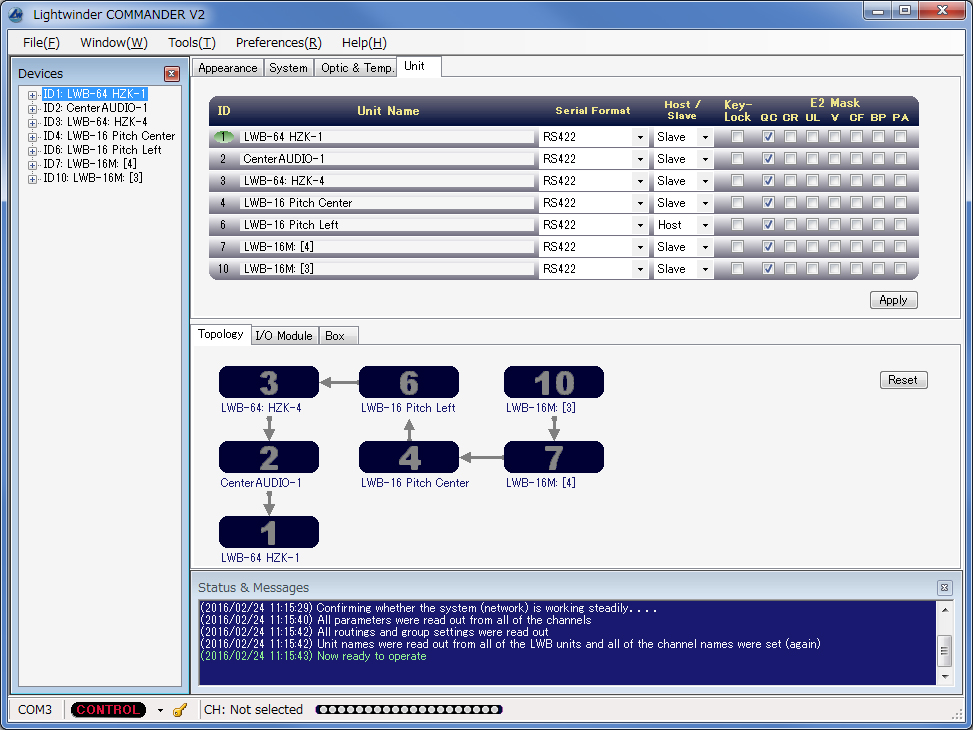Toggle Key-Lock checkbox for LWB-64 HZK-1
This screenshot has height=730, width=973.
pyautogui.click(x=737, y=137)
